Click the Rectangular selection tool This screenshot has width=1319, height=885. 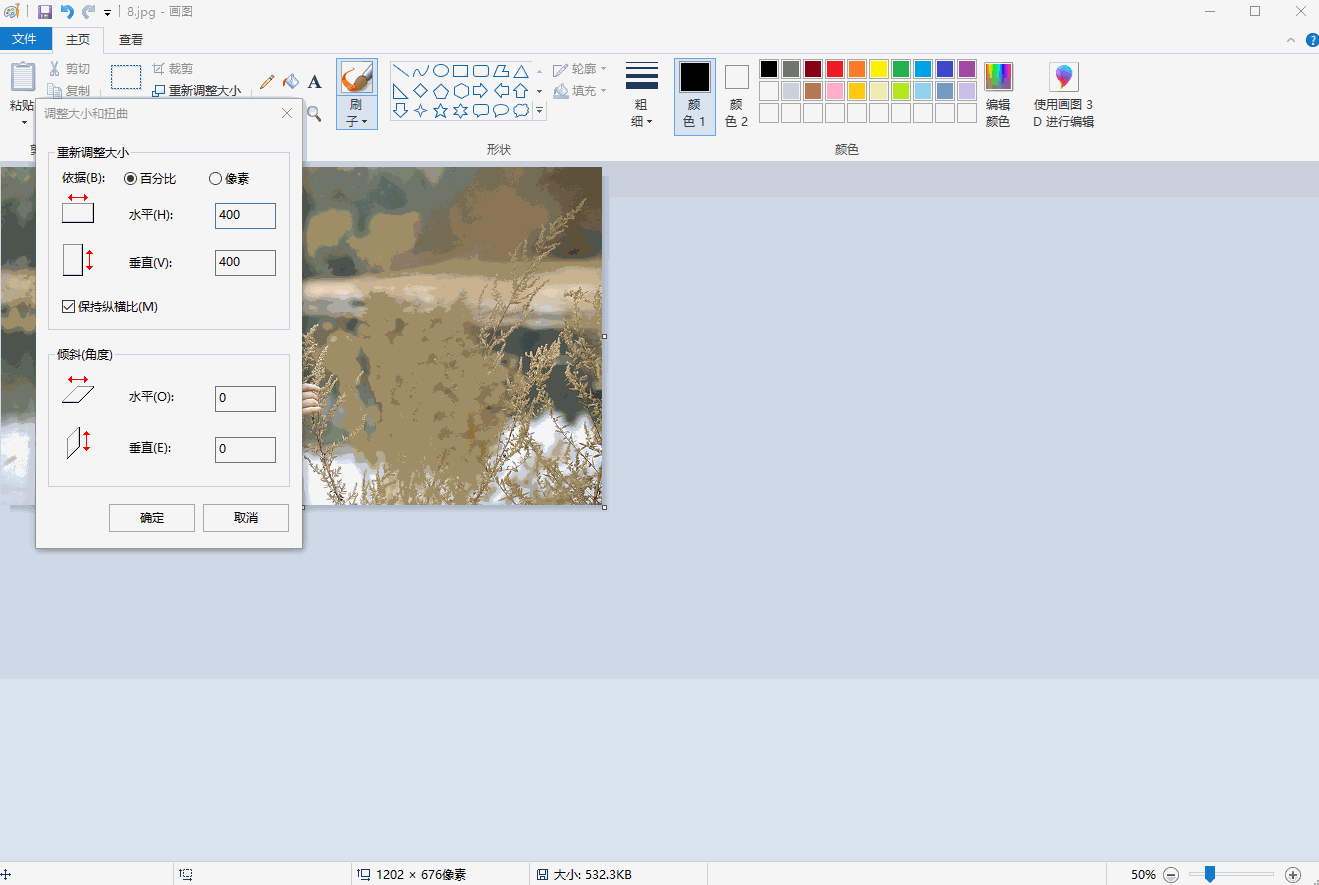pos(126,77)
